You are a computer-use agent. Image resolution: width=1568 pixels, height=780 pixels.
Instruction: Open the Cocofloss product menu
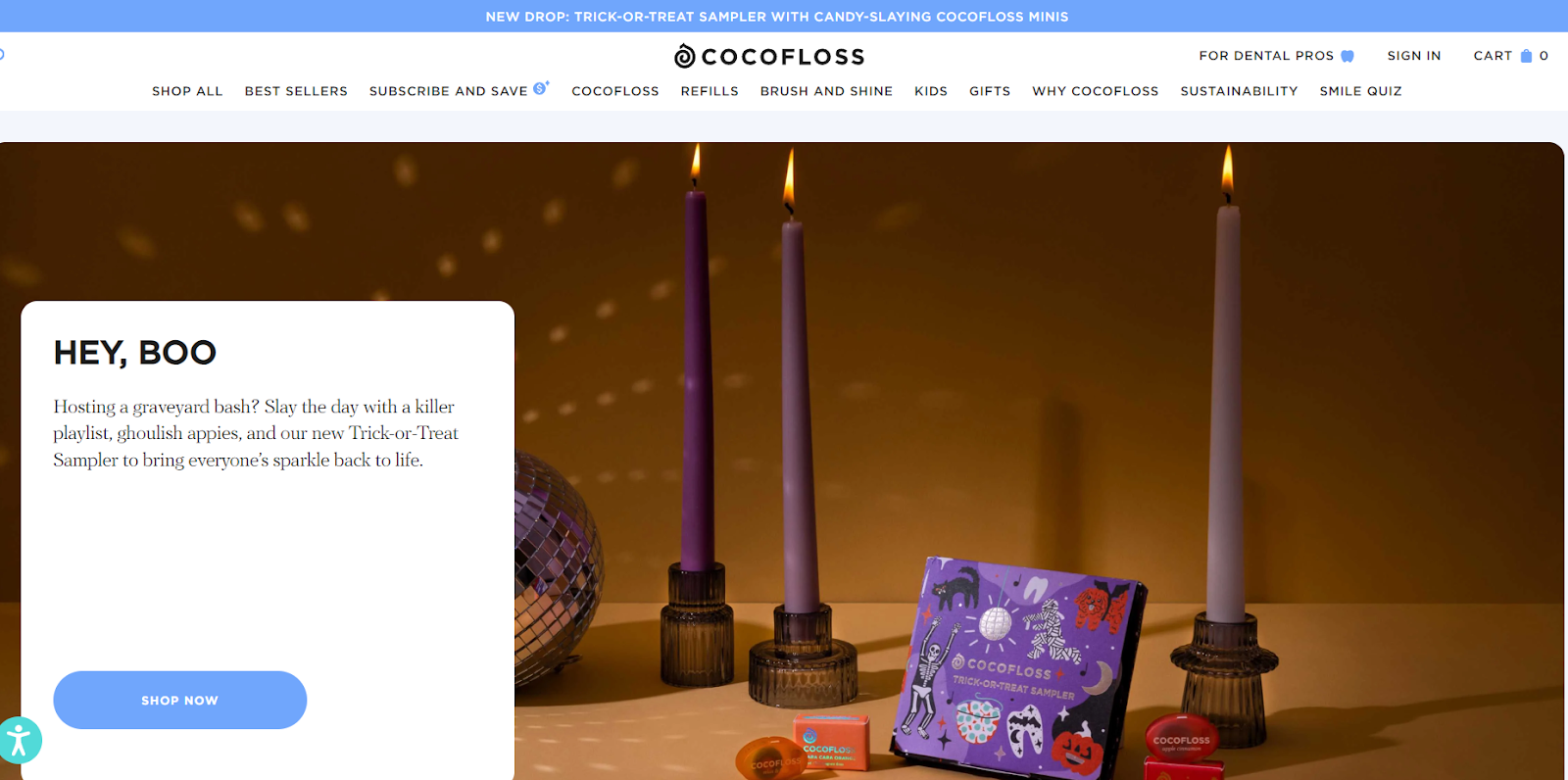click(x=615, y=91)
